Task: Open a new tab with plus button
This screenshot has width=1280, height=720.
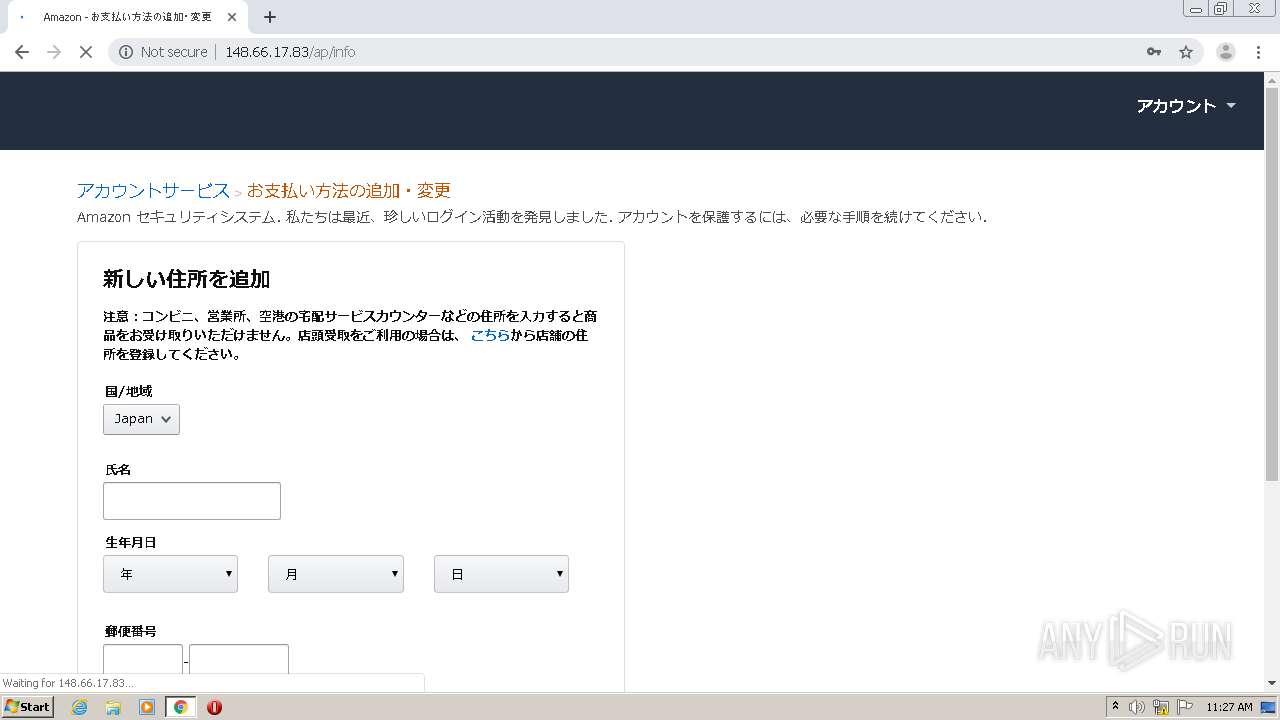Action: pos(270,17)
